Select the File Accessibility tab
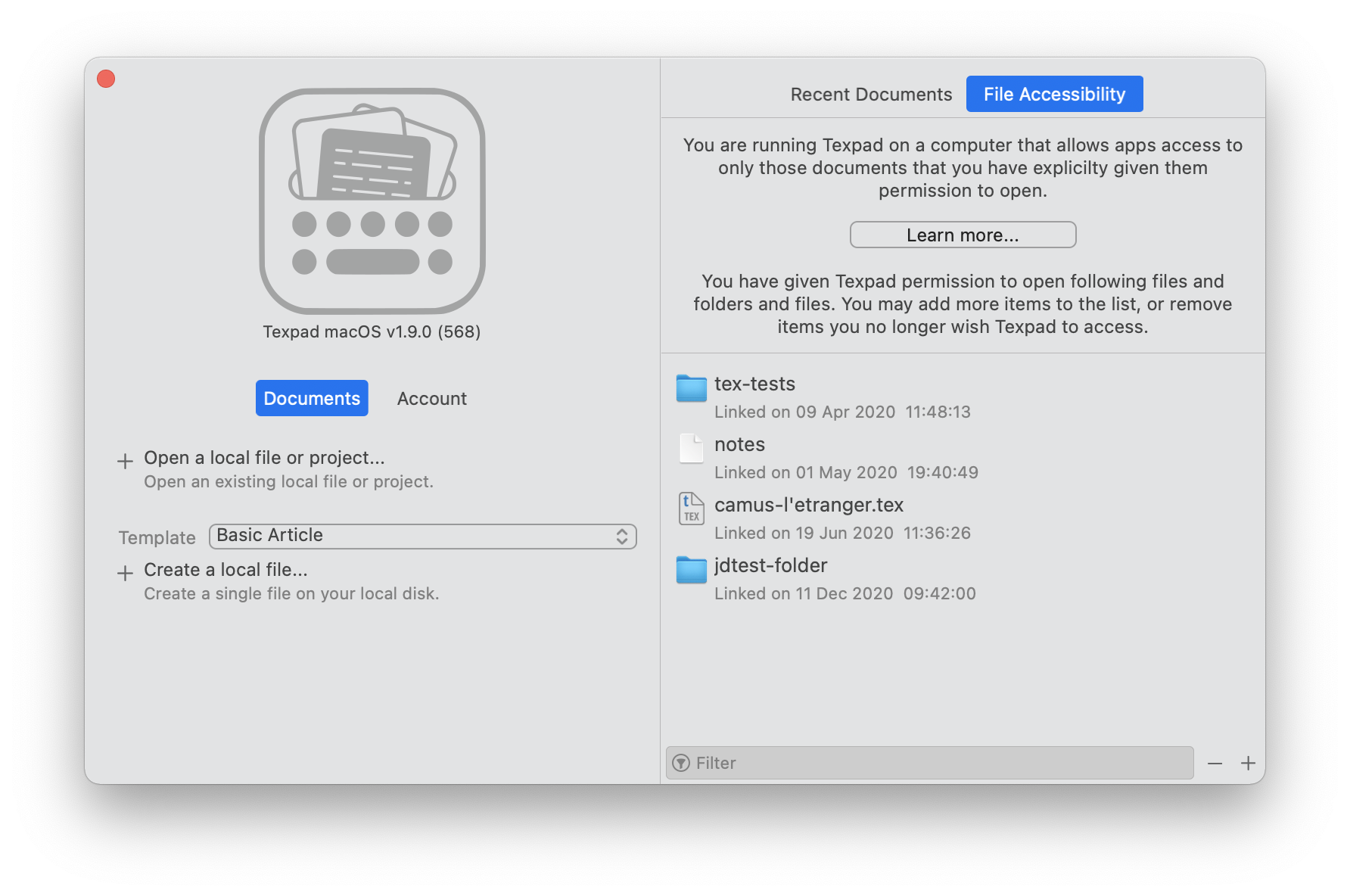 (x=1054, y=94)
